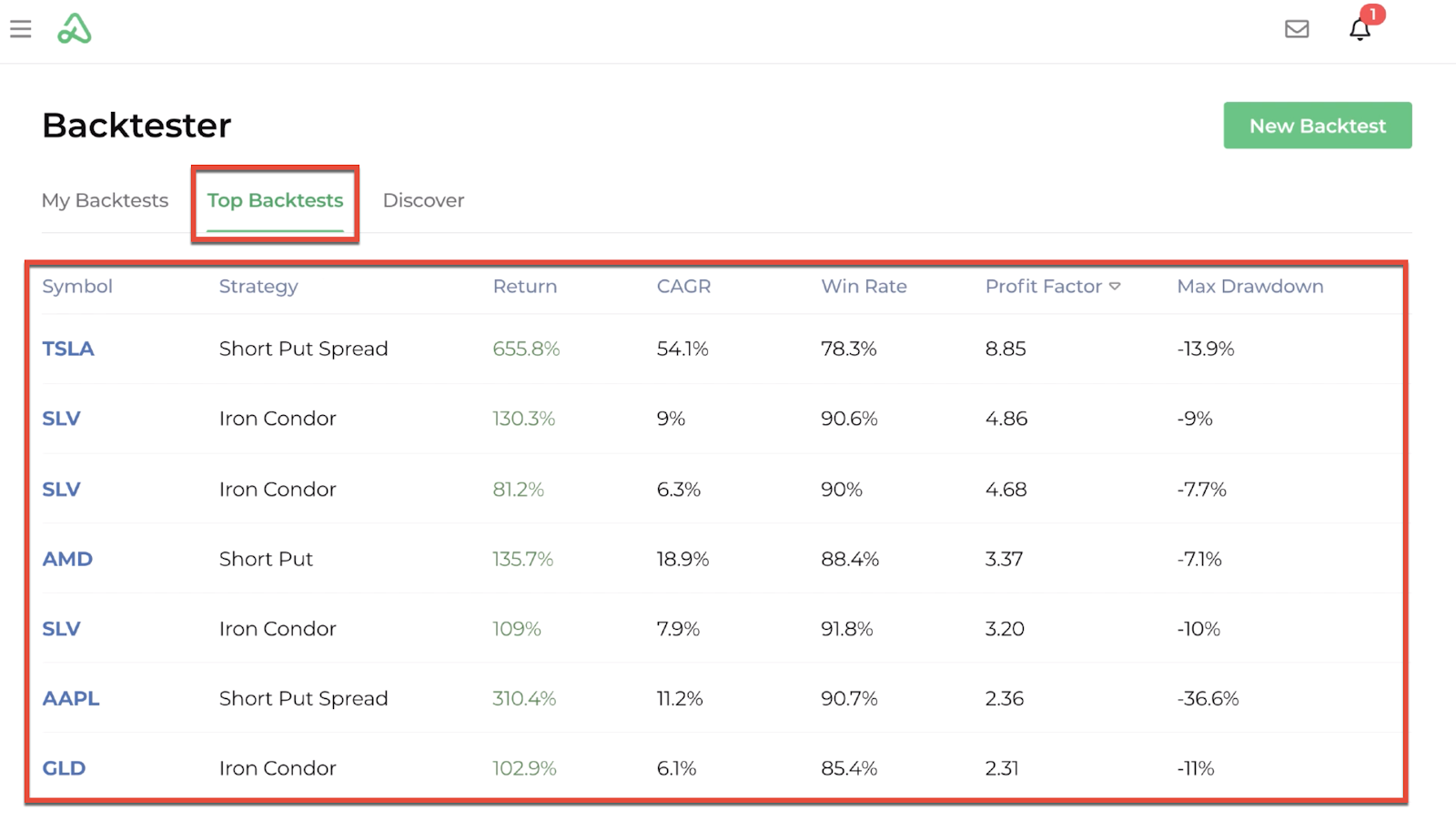The height and width of the screenshot is (821, 1456).
Task: Click the 88.4% win rate cell
Action: (850, 559)
